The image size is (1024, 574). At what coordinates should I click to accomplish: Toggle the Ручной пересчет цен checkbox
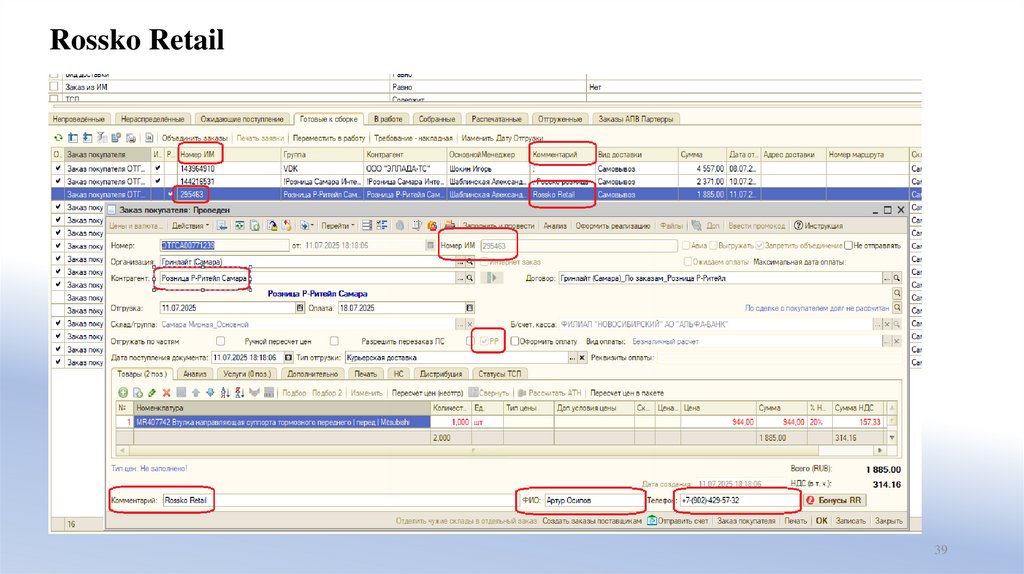click(334, 341)
